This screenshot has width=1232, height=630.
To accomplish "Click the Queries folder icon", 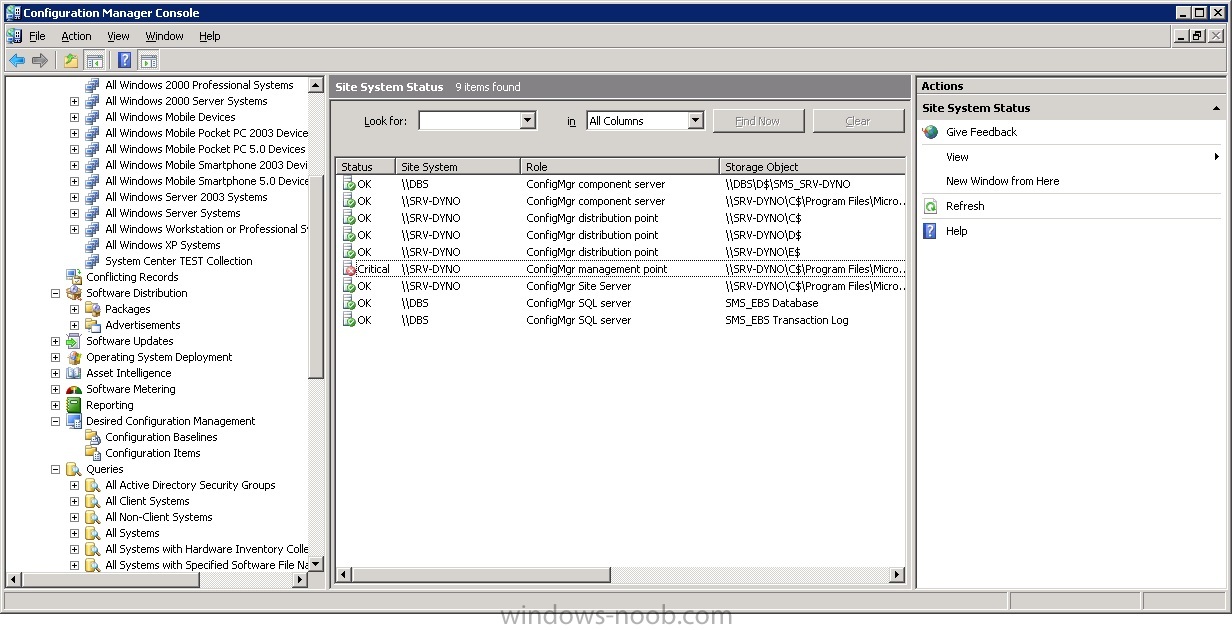I will click(x=74, y=469).
